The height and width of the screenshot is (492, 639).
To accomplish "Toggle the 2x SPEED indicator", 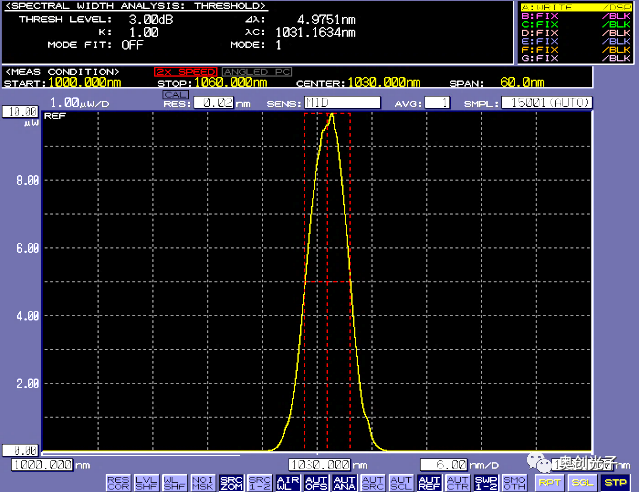I will tap(186, 72).
